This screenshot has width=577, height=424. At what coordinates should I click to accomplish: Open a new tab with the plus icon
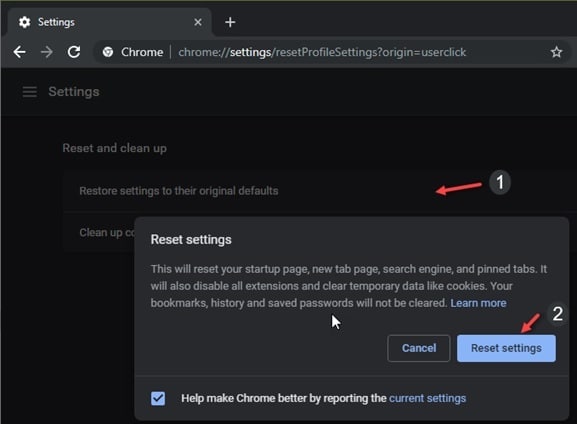click(230, 22)
